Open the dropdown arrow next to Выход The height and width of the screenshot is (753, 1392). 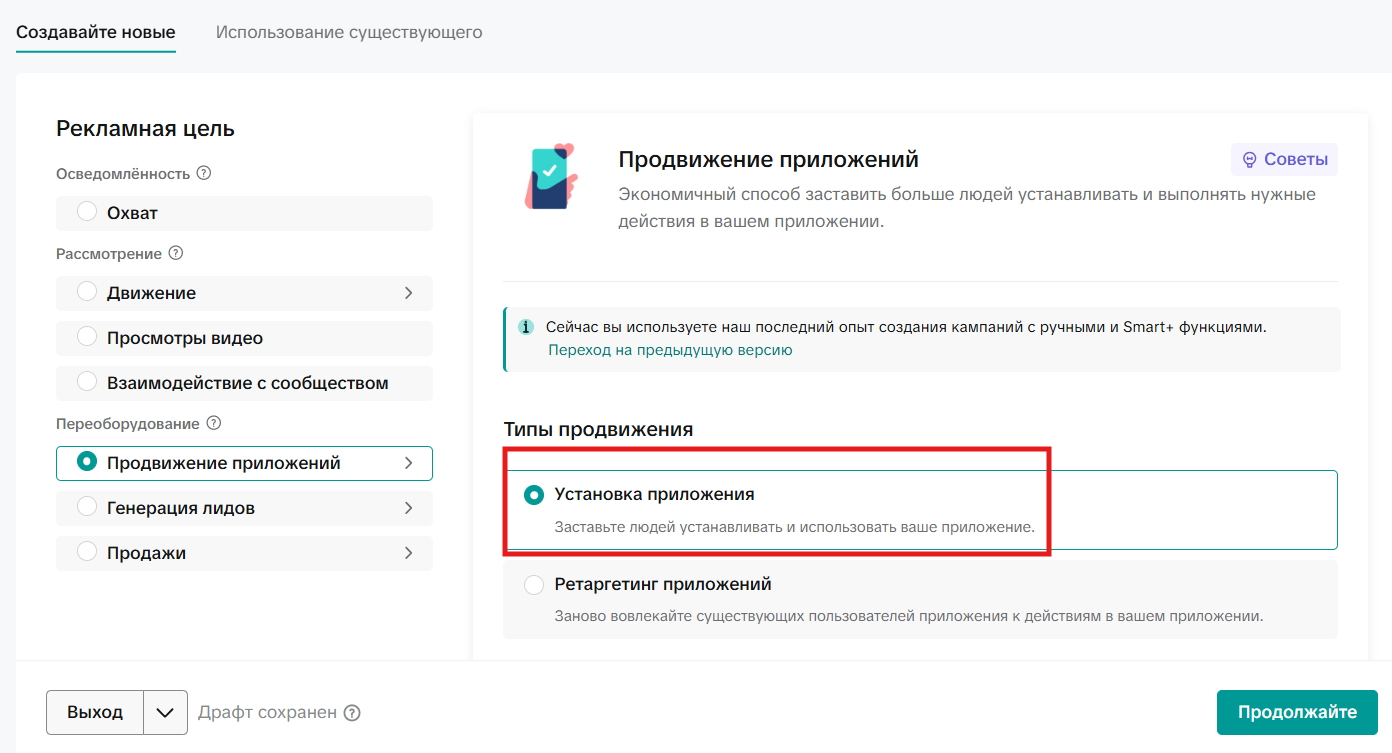166,713
